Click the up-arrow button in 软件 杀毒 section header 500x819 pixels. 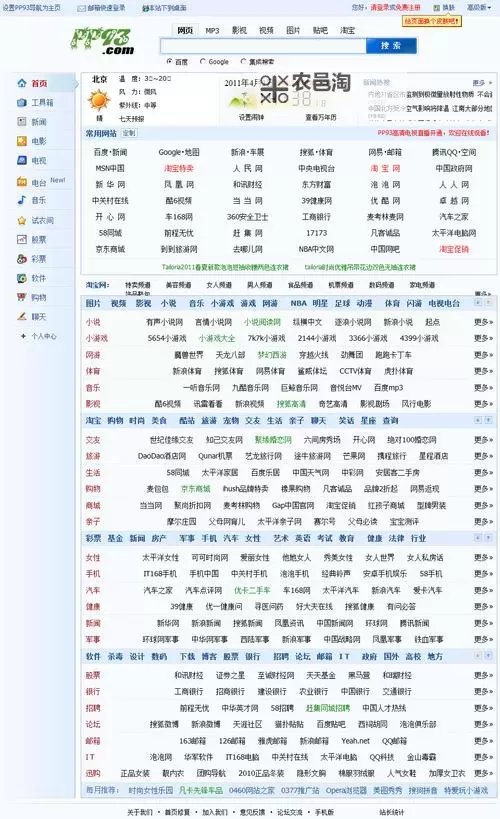(488, 656)
